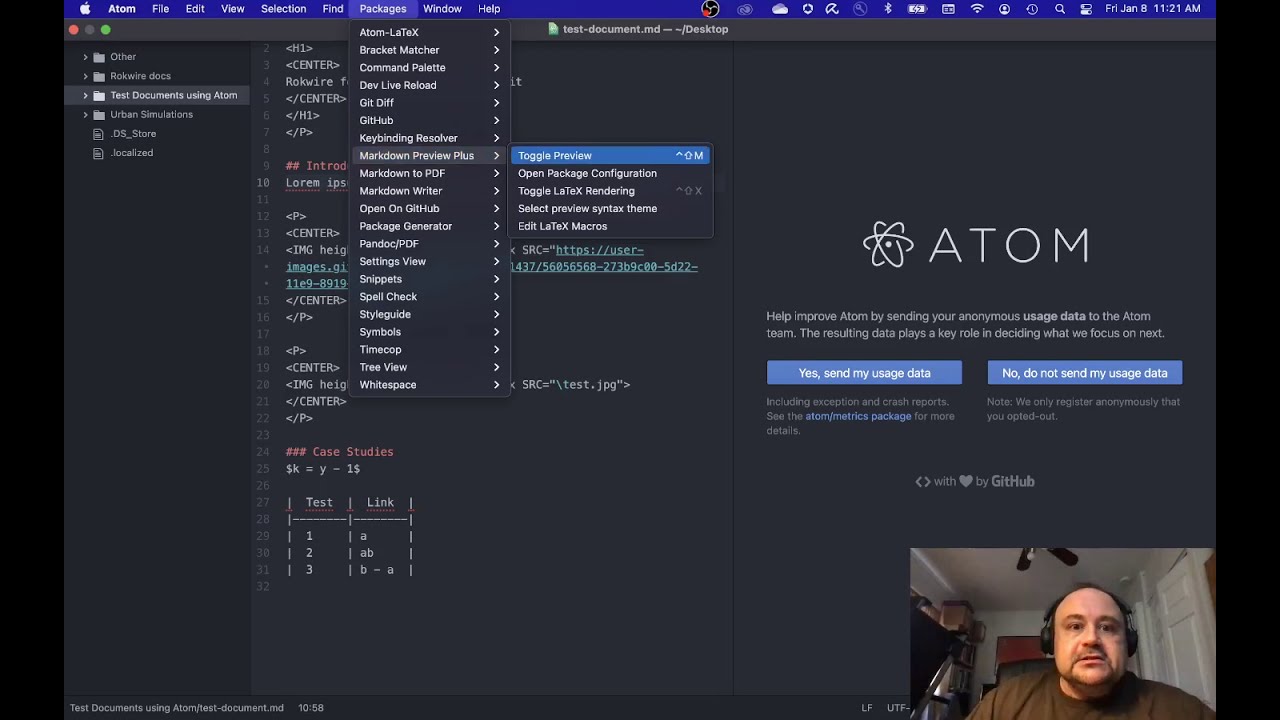The width and height of the screenshot is (1280, 720).
Task: Click the Urban Simulations folder icon
Action: pyautogui.click(x=99, y=114)
